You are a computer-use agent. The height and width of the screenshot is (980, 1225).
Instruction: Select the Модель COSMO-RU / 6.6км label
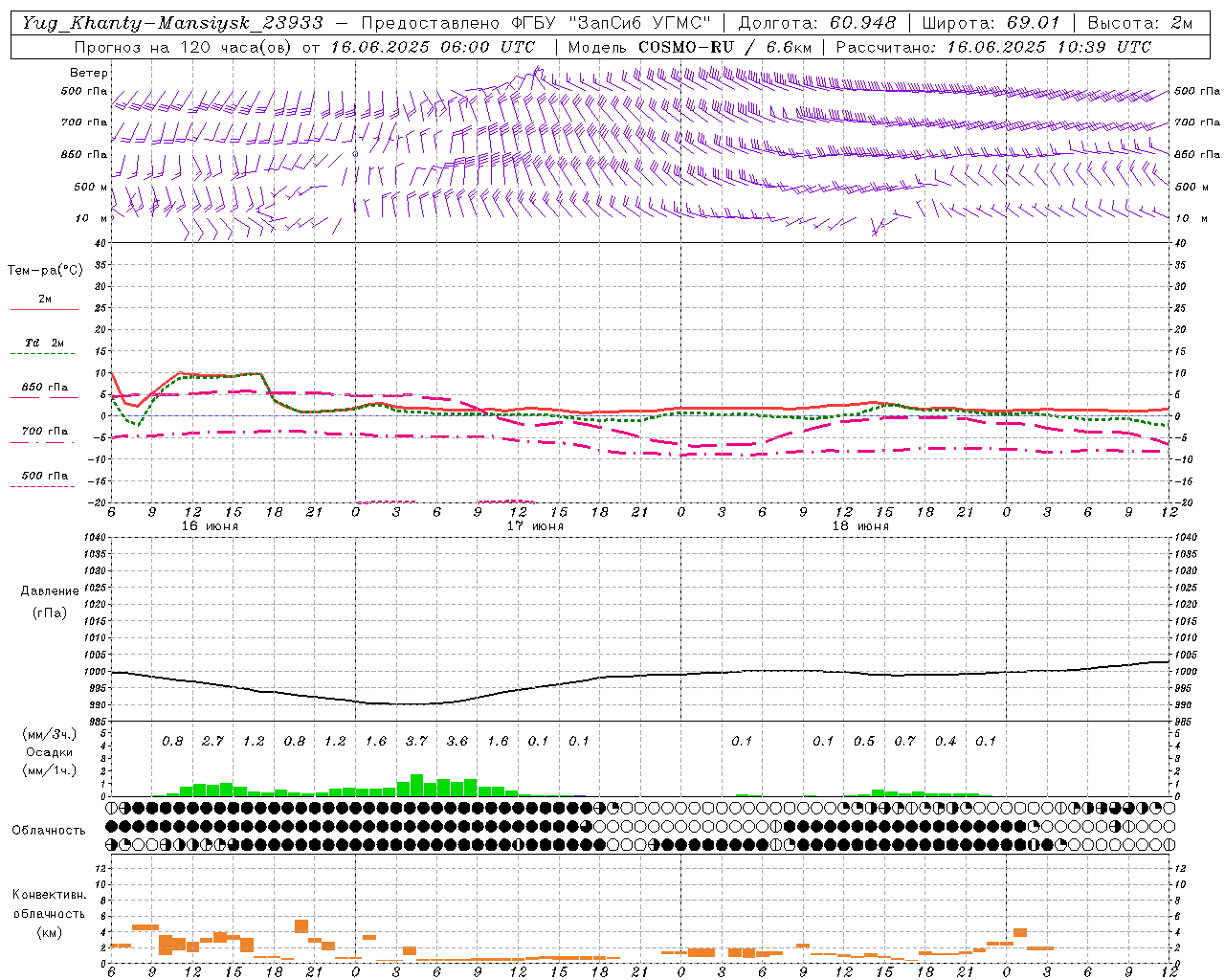tap(691, 47)
